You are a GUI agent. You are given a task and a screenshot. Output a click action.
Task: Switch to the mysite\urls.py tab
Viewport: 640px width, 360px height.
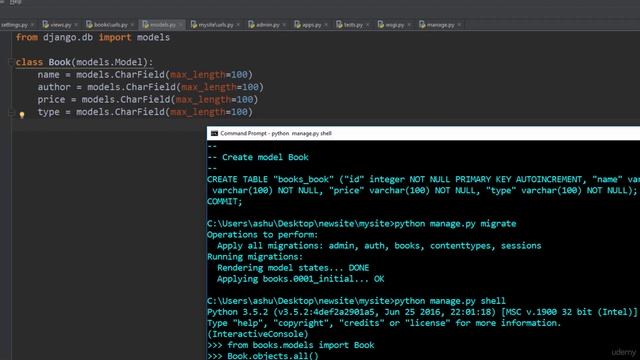[x=216, y=25]
